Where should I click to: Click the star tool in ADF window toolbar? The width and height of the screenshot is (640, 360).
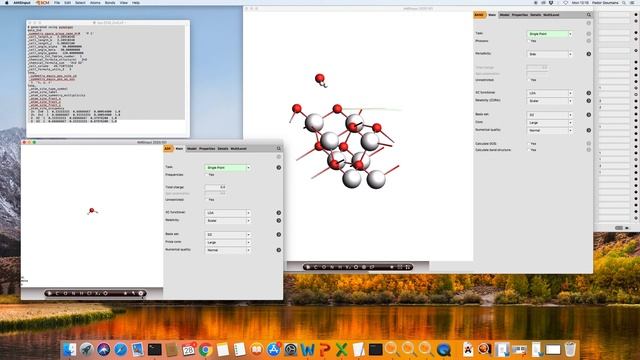[125, 293]
